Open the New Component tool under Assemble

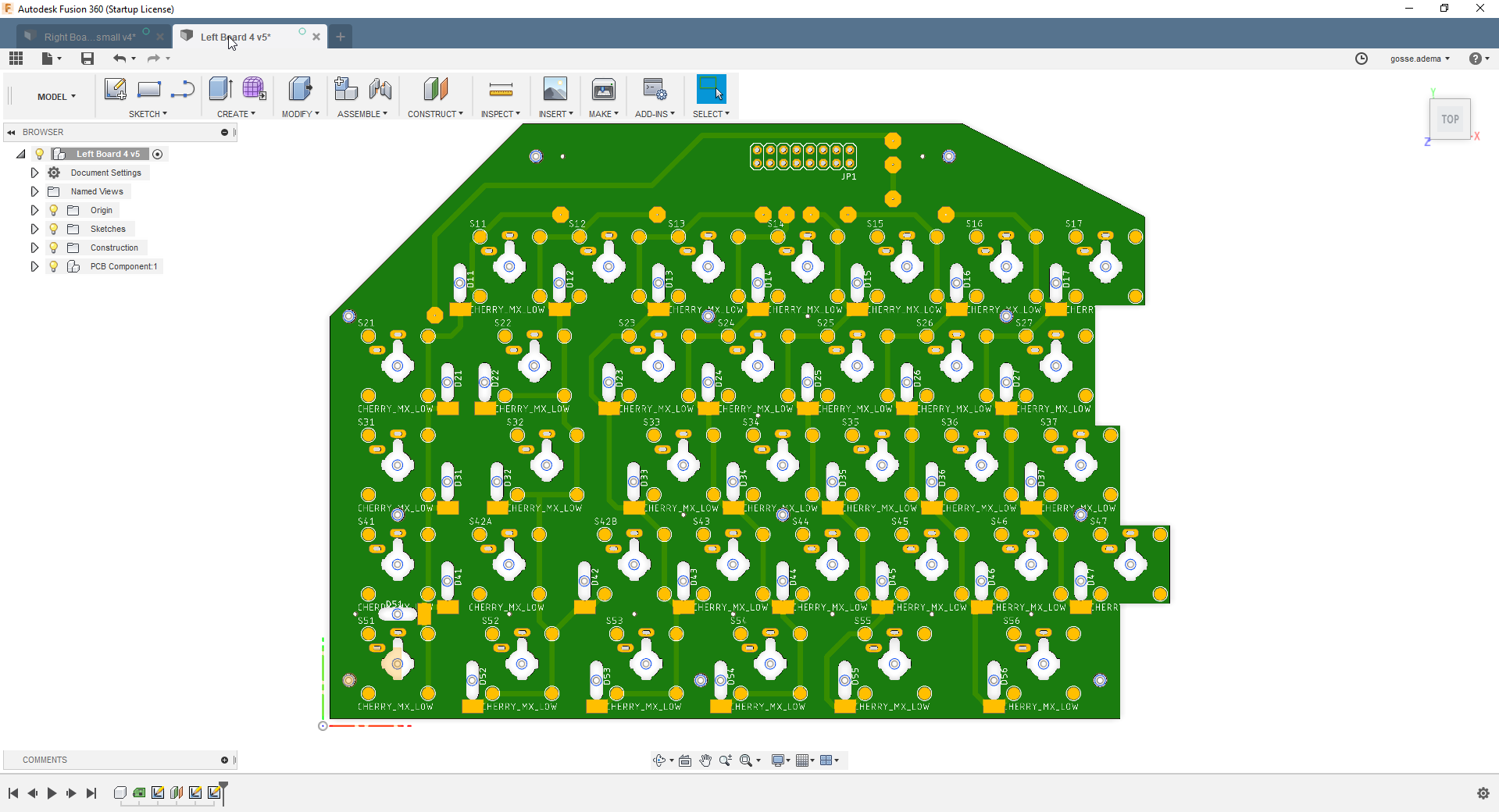(346, 89)
